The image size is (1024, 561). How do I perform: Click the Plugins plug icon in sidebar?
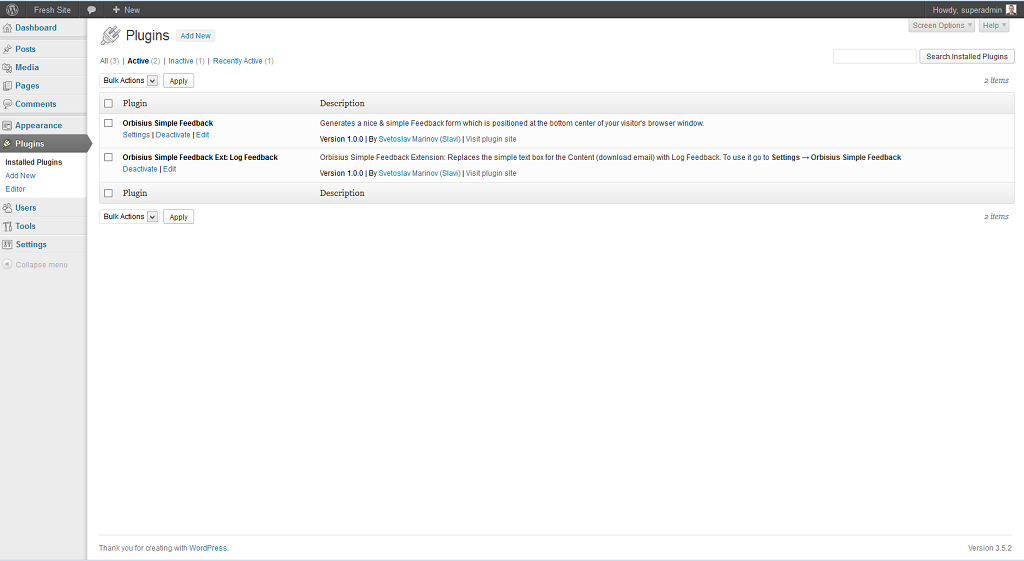click(x=7, y=144)
